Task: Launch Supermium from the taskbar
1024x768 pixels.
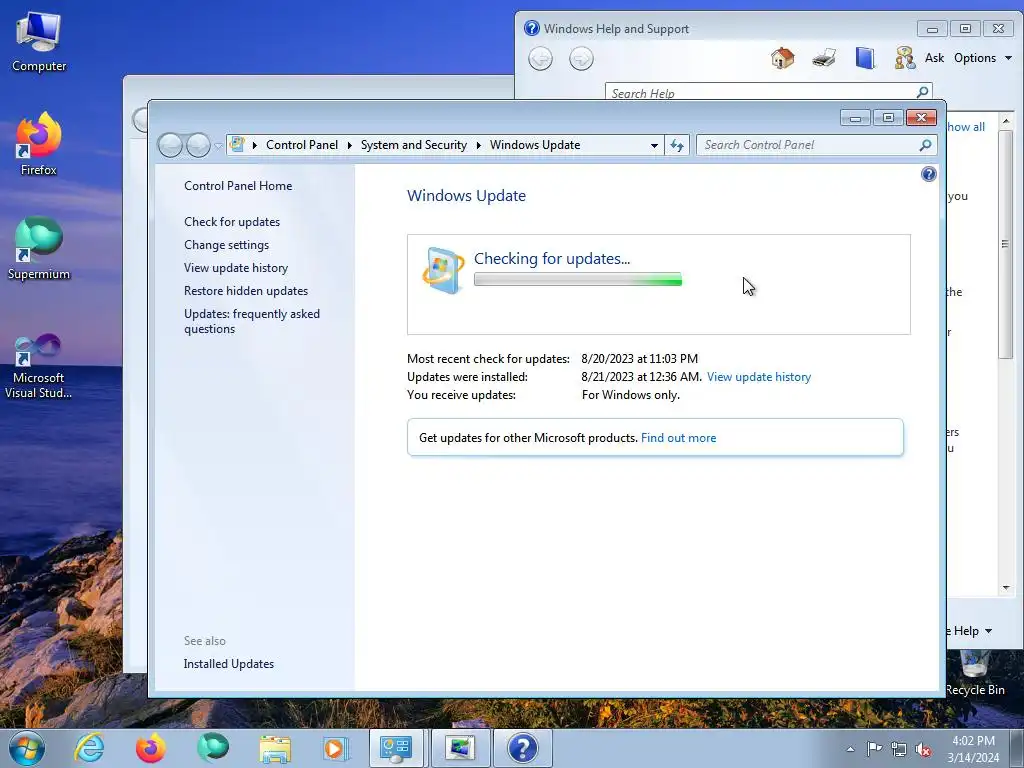Action: click(213, 748)
